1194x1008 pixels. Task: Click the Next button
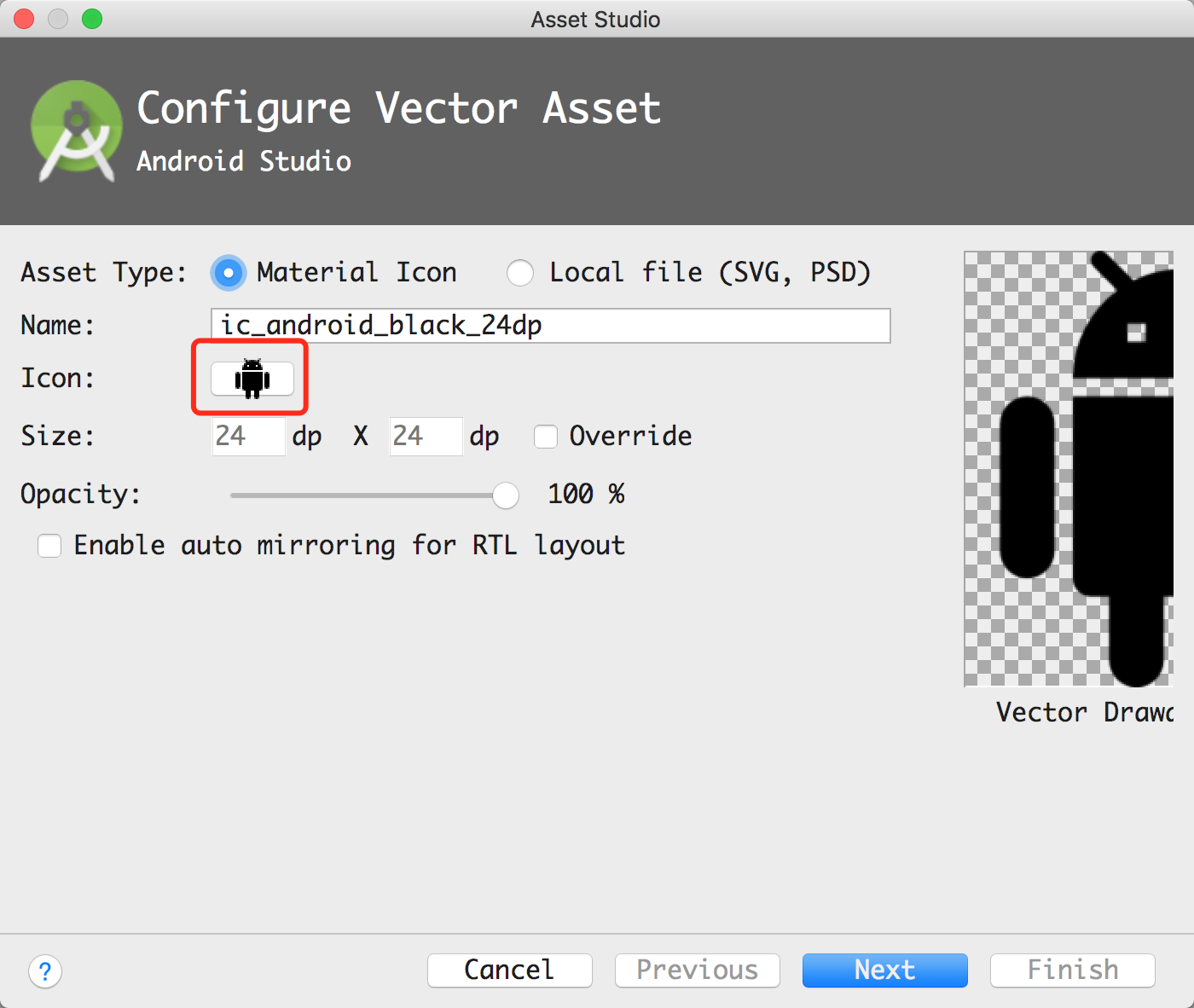coord(885,970)
